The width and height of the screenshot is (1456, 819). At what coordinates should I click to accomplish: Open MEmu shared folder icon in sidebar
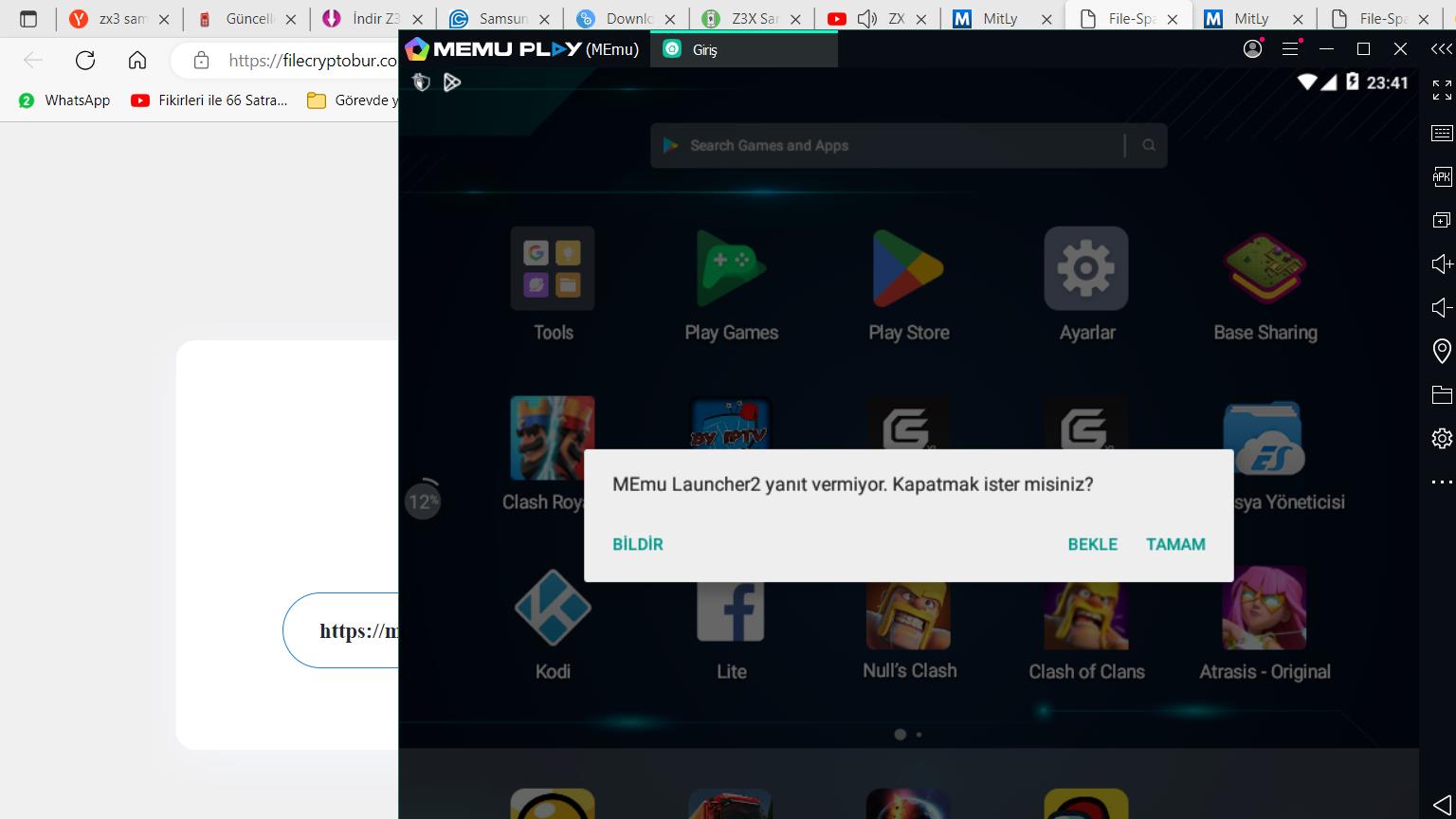pyautogui.click(x=1442, y=394)
